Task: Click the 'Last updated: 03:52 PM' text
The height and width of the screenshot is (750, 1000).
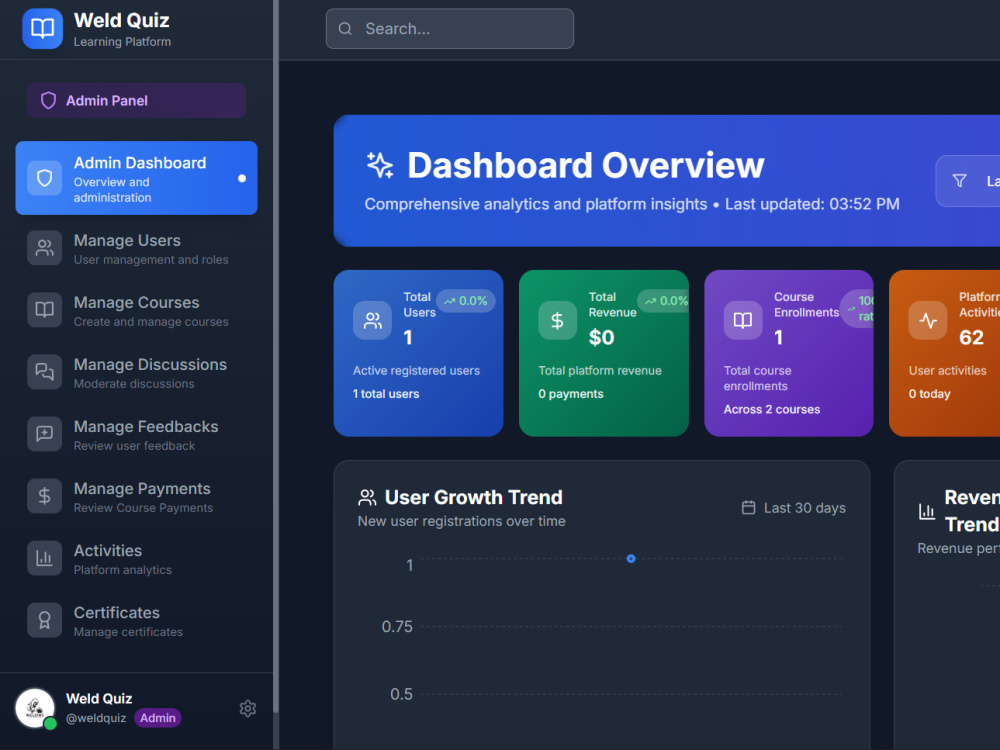Action: click(812, 204)
